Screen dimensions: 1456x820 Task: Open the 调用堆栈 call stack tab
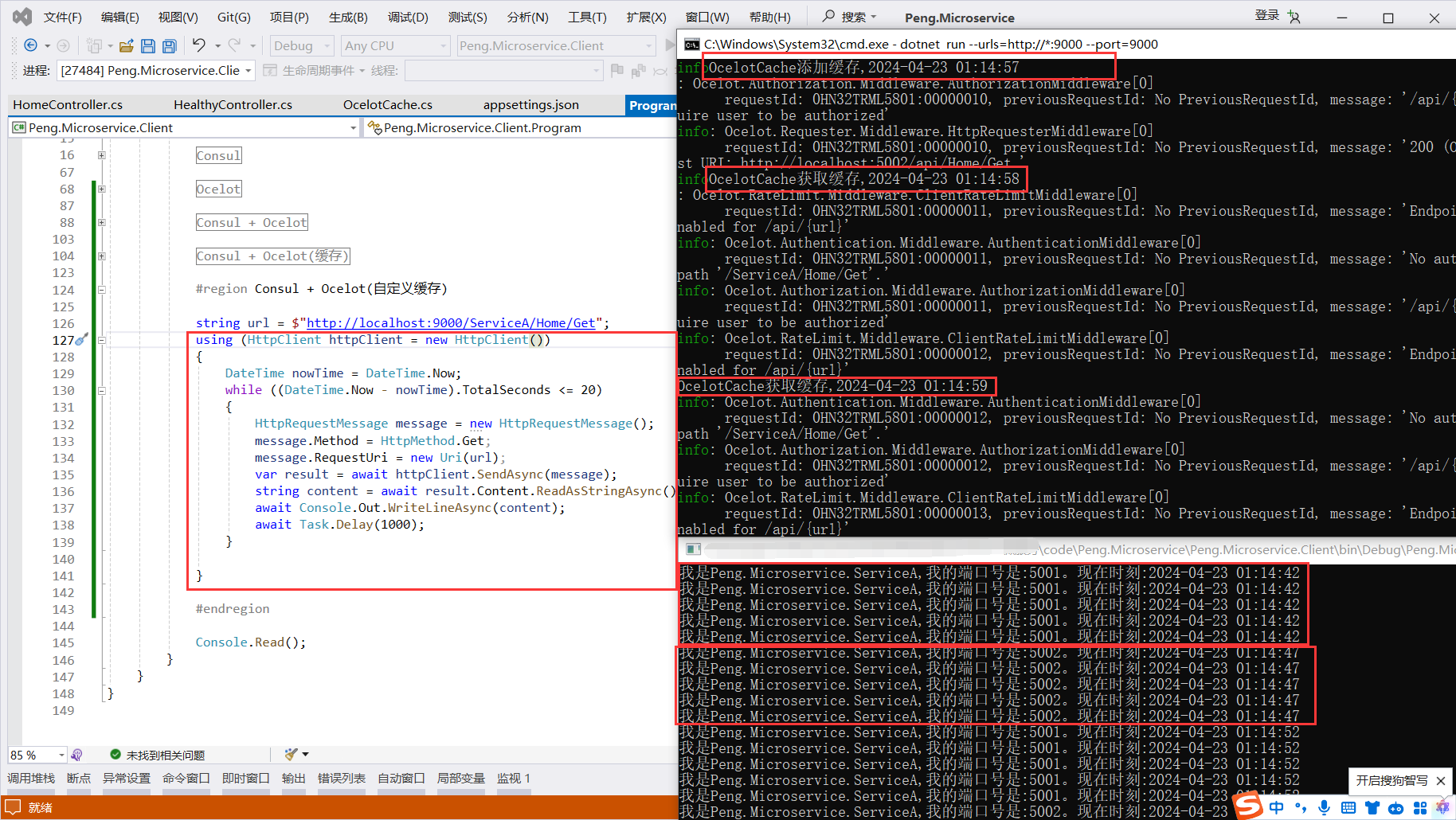tap(31, 779)
